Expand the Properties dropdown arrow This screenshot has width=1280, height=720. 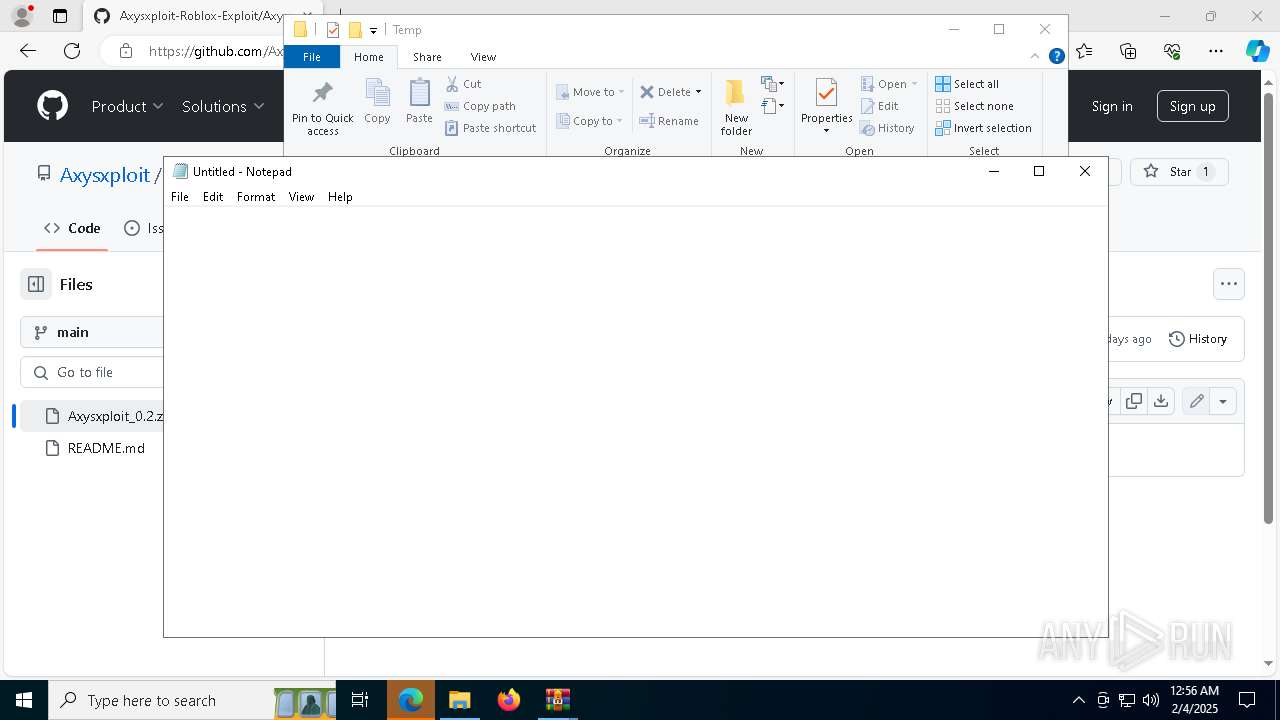click(826, 130)
